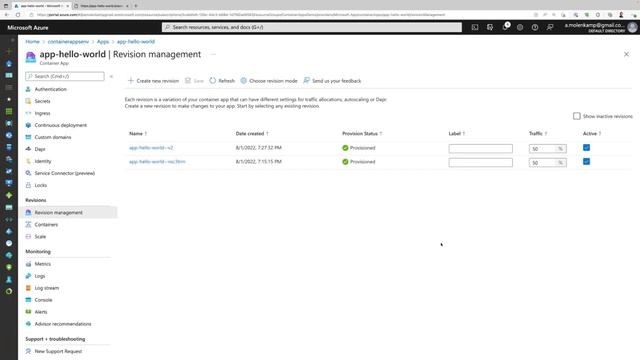640x360 pixels.
Task: Open Metrics under Monitoring
Action: [42, 264]
